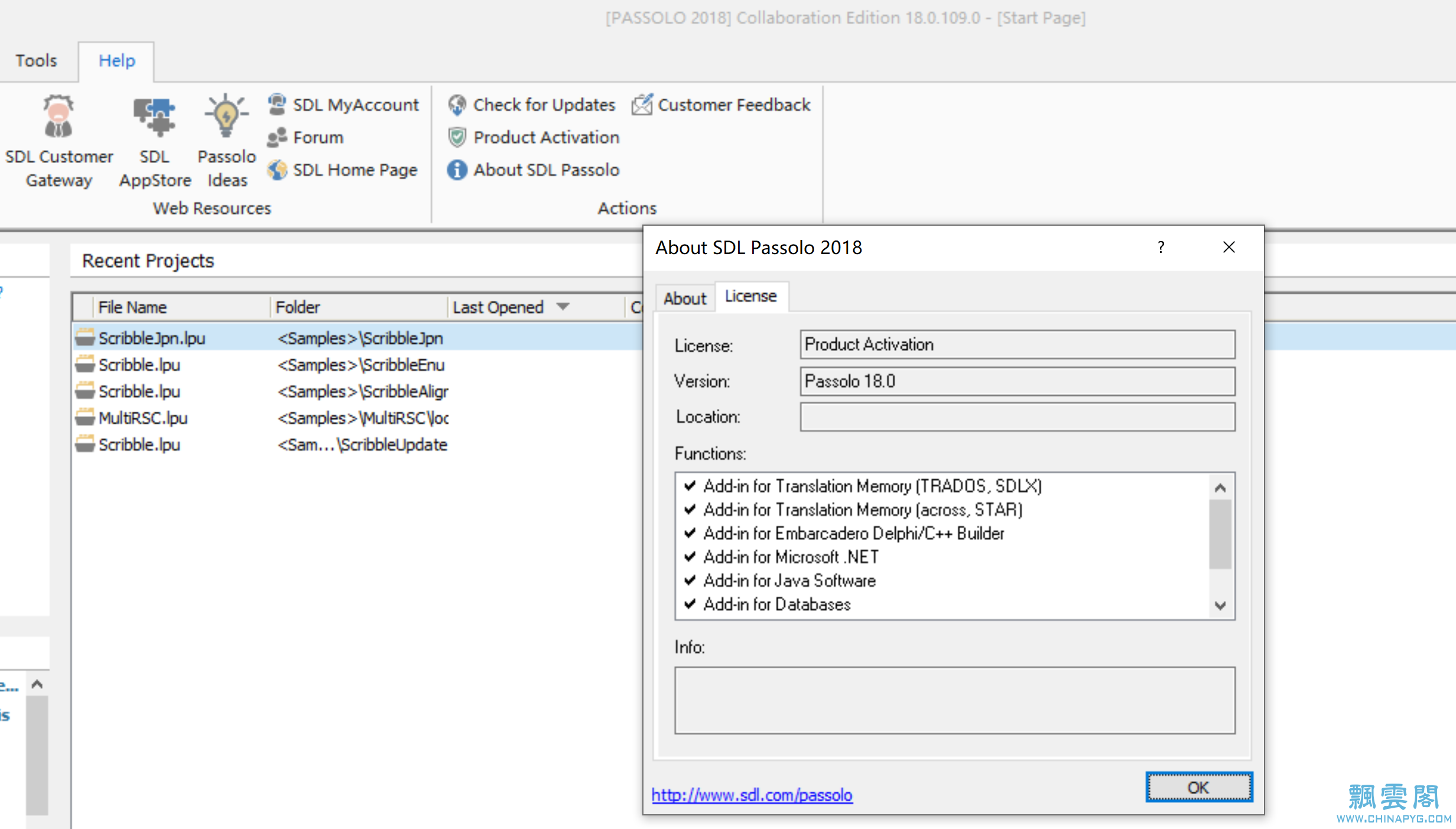This screenshot has width=1456, height=829.
Task: Click the File Name column header
Action: [181, 307]
